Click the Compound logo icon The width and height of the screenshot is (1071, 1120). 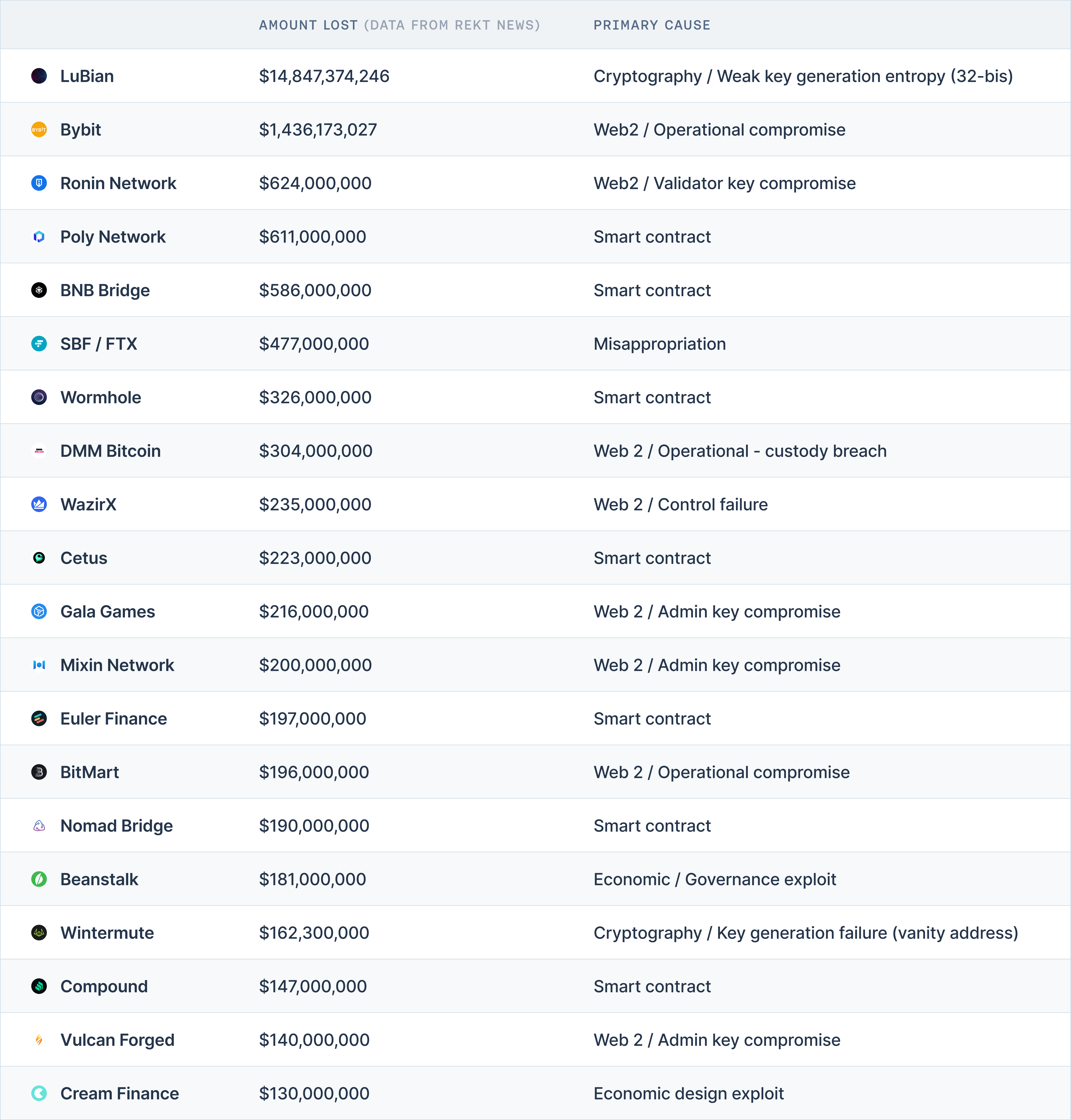coord(39,987)
